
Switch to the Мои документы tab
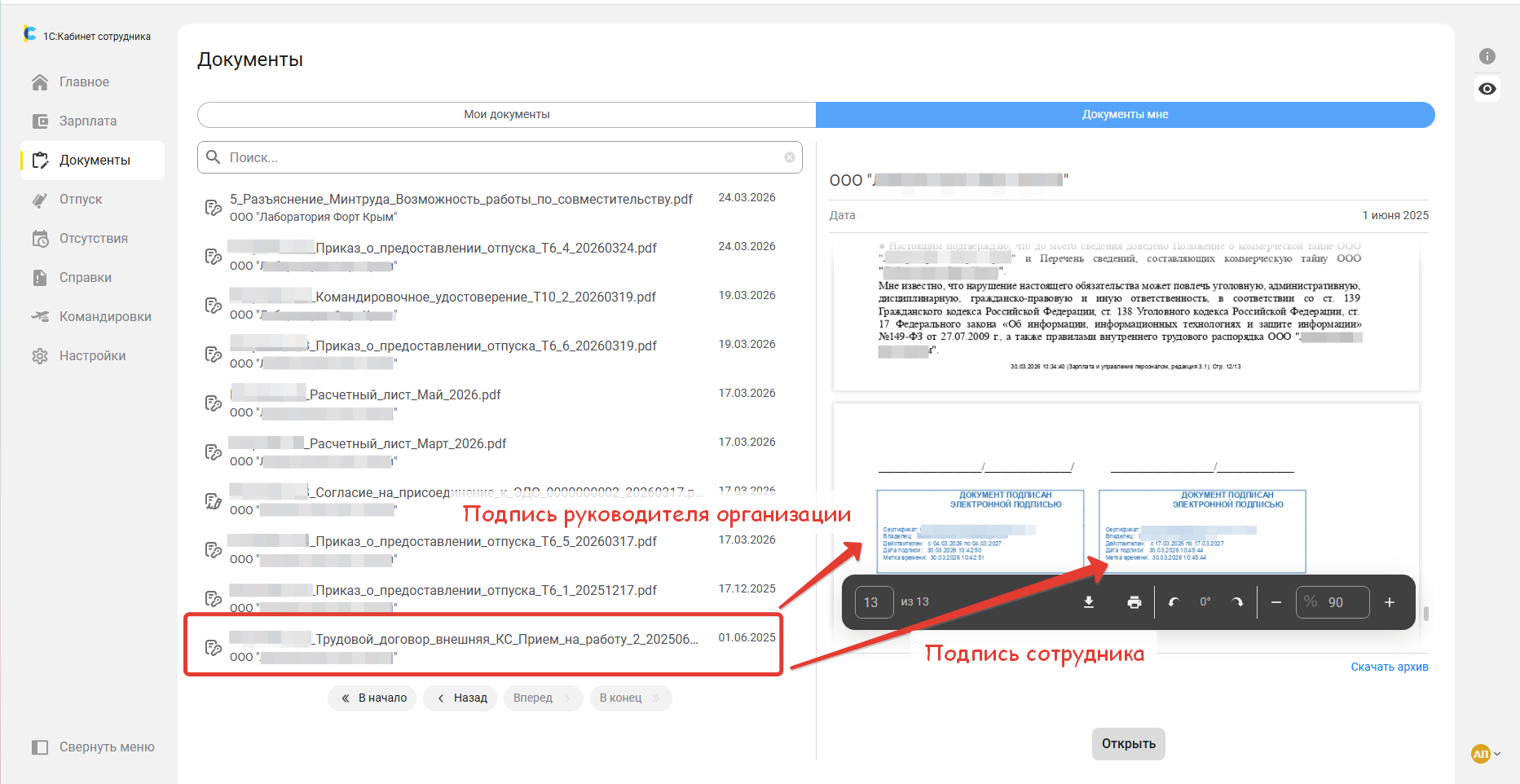[x=506, y=115]
